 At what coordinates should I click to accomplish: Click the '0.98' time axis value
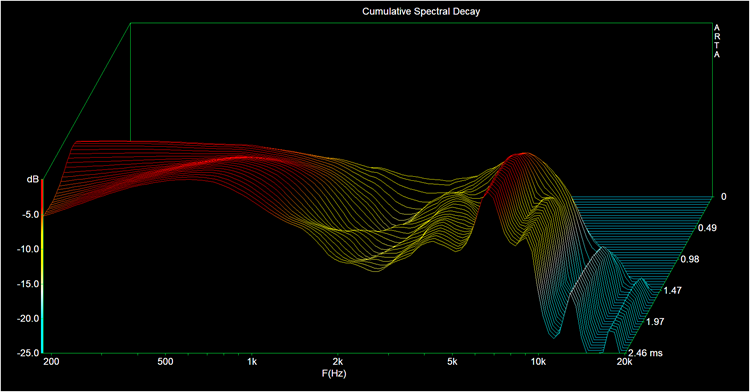click(690, 259)
